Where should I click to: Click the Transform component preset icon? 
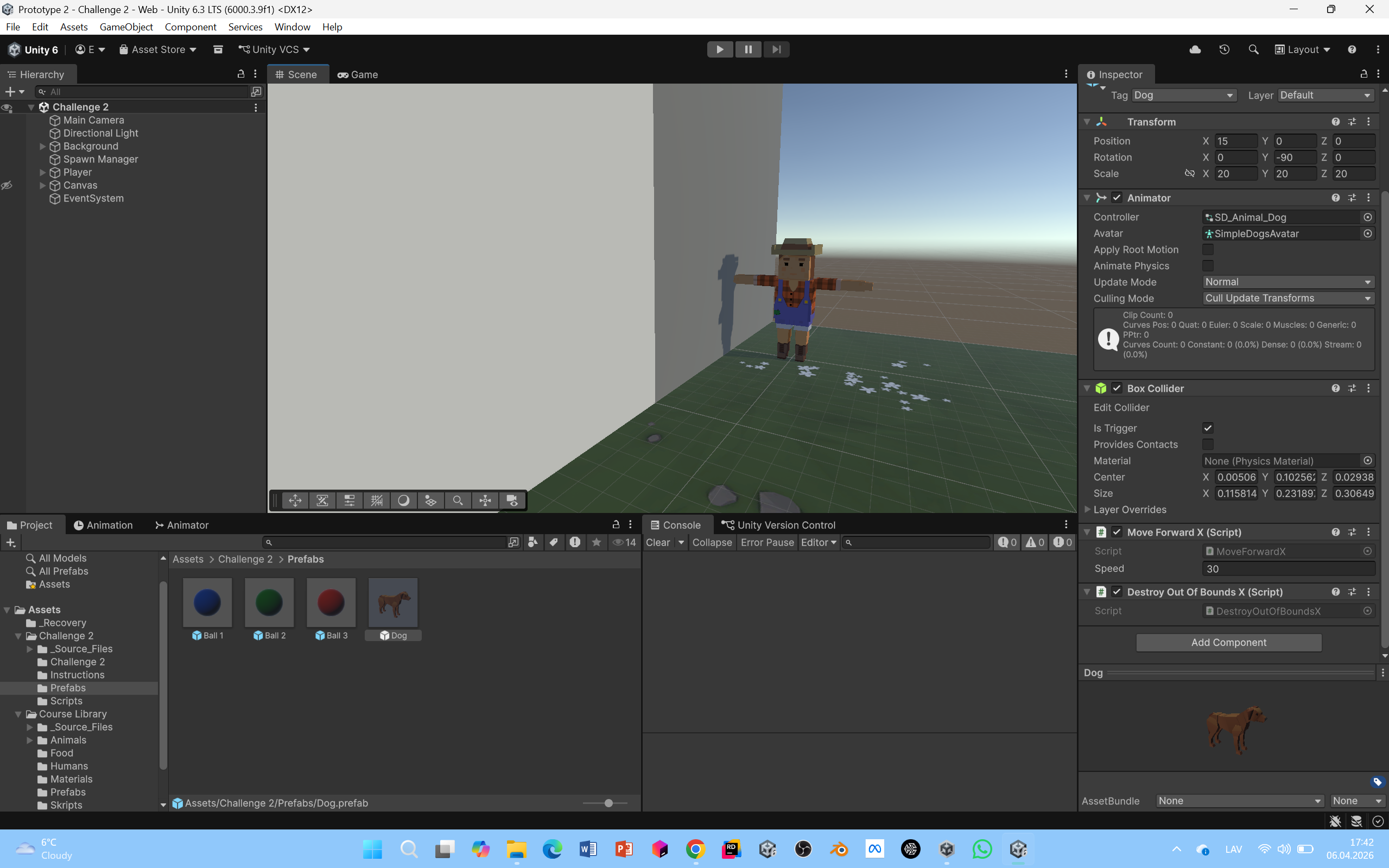pos(1352,122)
